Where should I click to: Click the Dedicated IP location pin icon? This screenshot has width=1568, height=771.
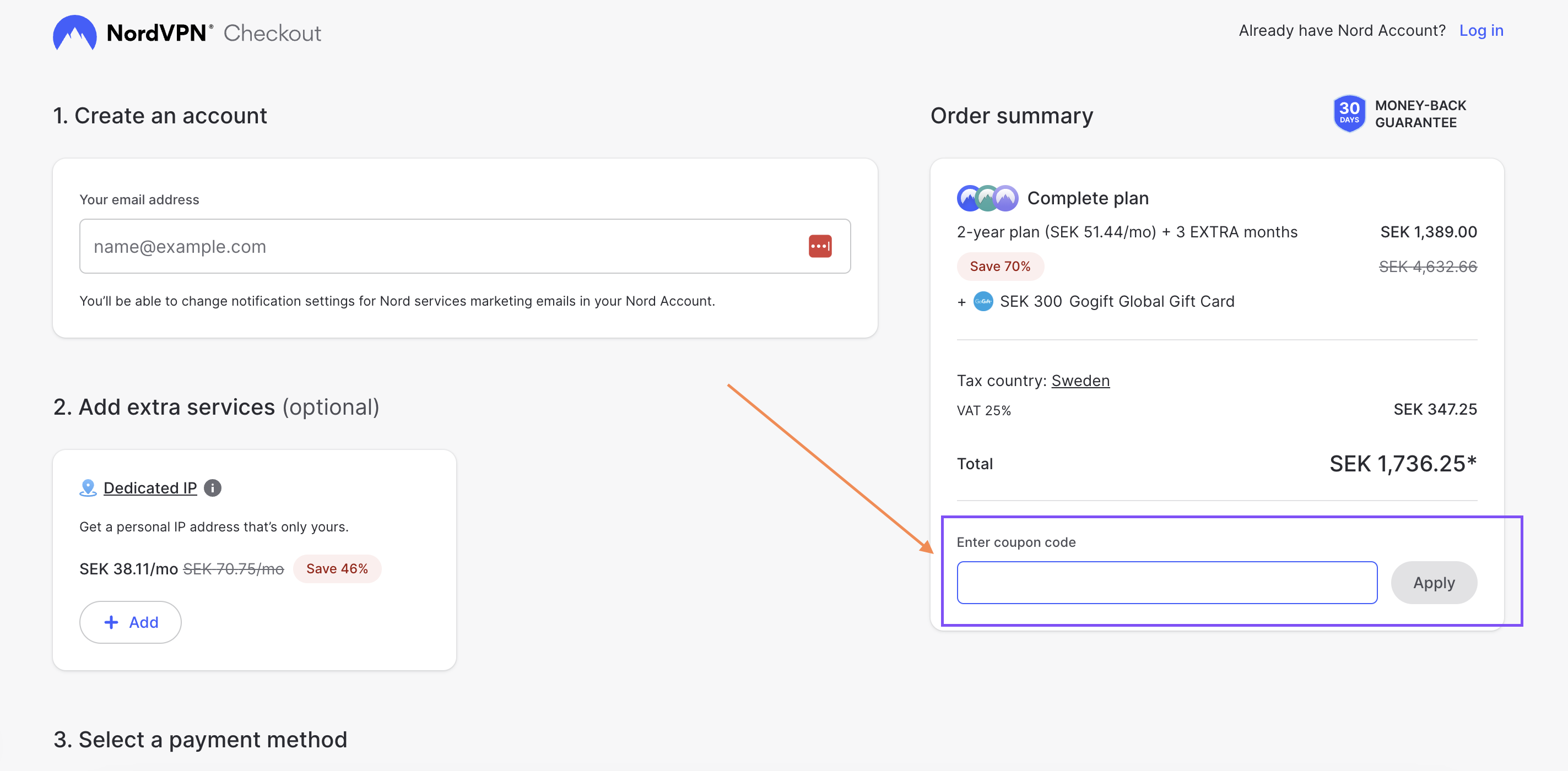point(88,488)
